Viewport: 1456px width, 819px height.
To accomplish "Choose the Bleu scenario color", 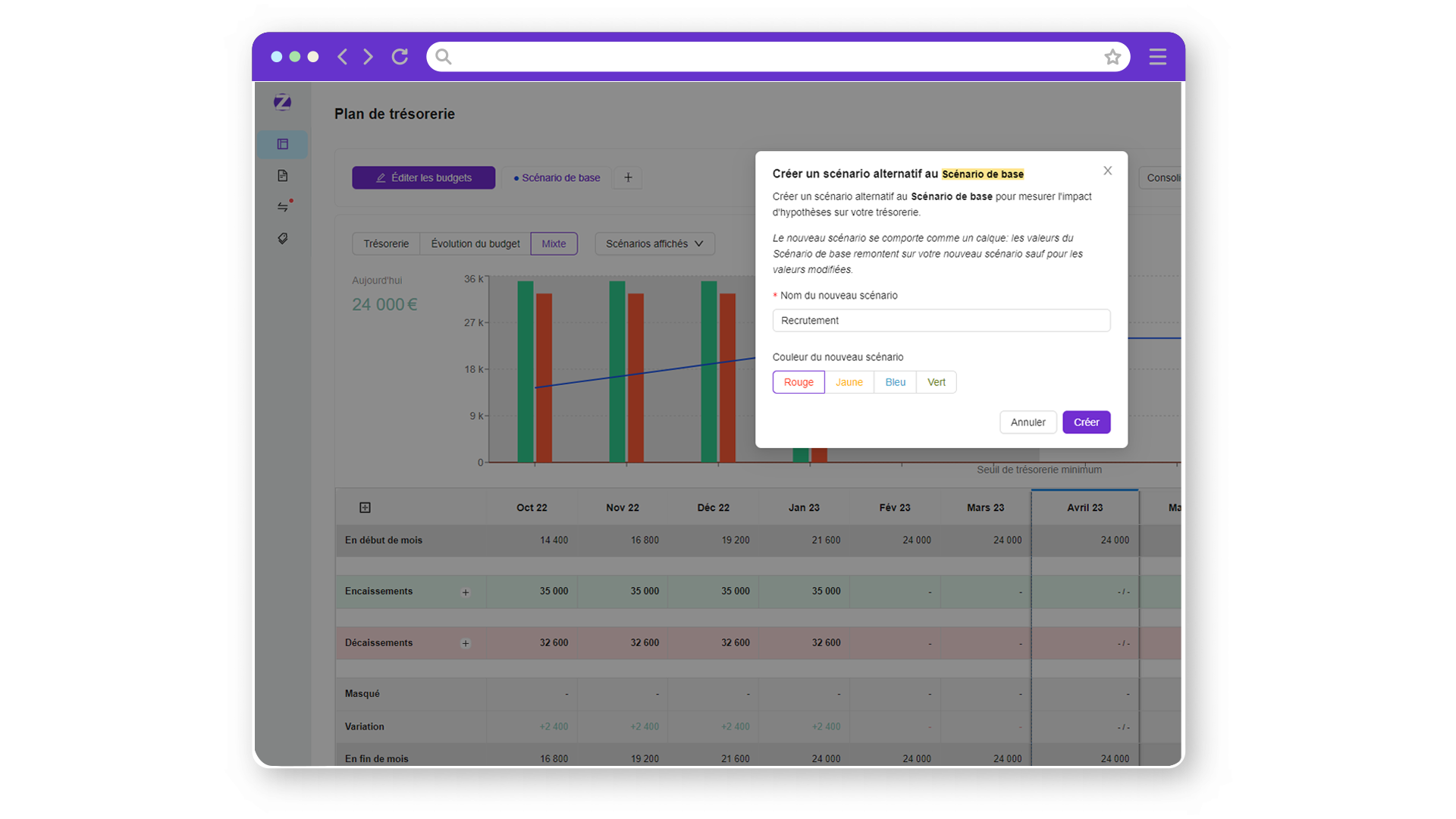I will tap(895, 382).
